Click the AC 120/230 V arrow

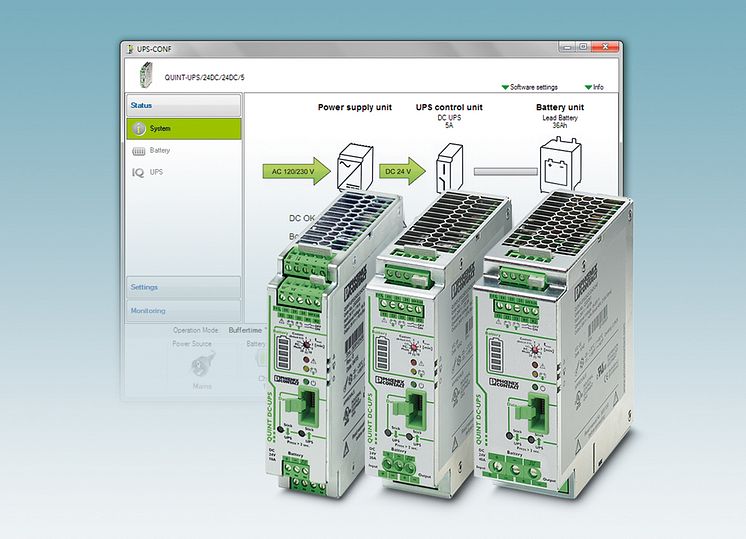point(296,171)
